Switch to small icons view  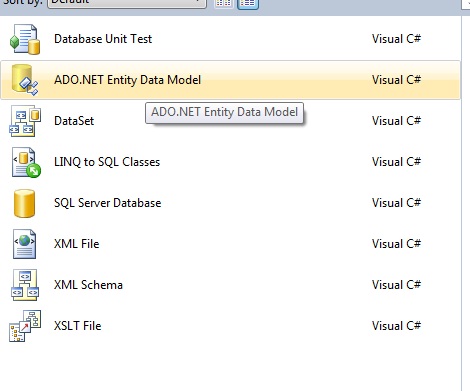[x=223, y=3]
